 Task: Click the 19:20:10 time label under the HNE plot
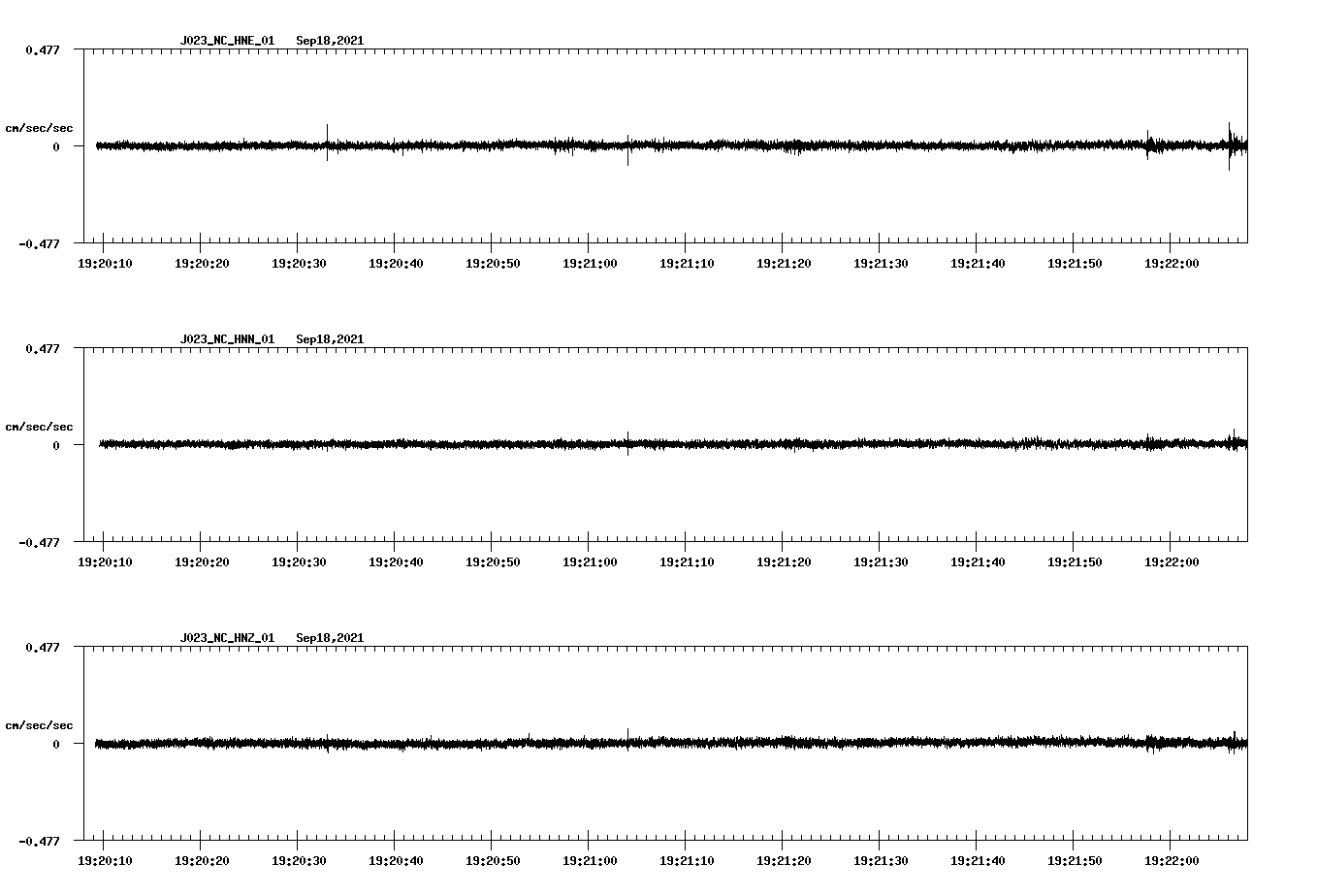(105, 264)
